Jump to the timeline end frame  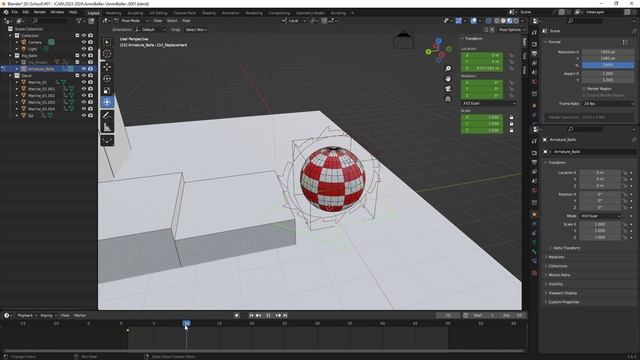(285, 315)
